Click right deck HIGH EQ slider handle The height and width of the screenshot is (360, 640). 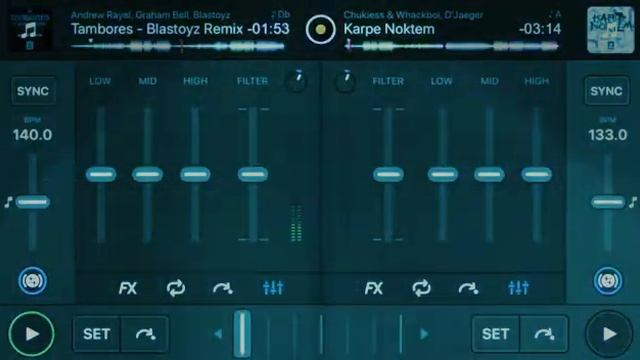pyautogui.click(x=537, y=174)
